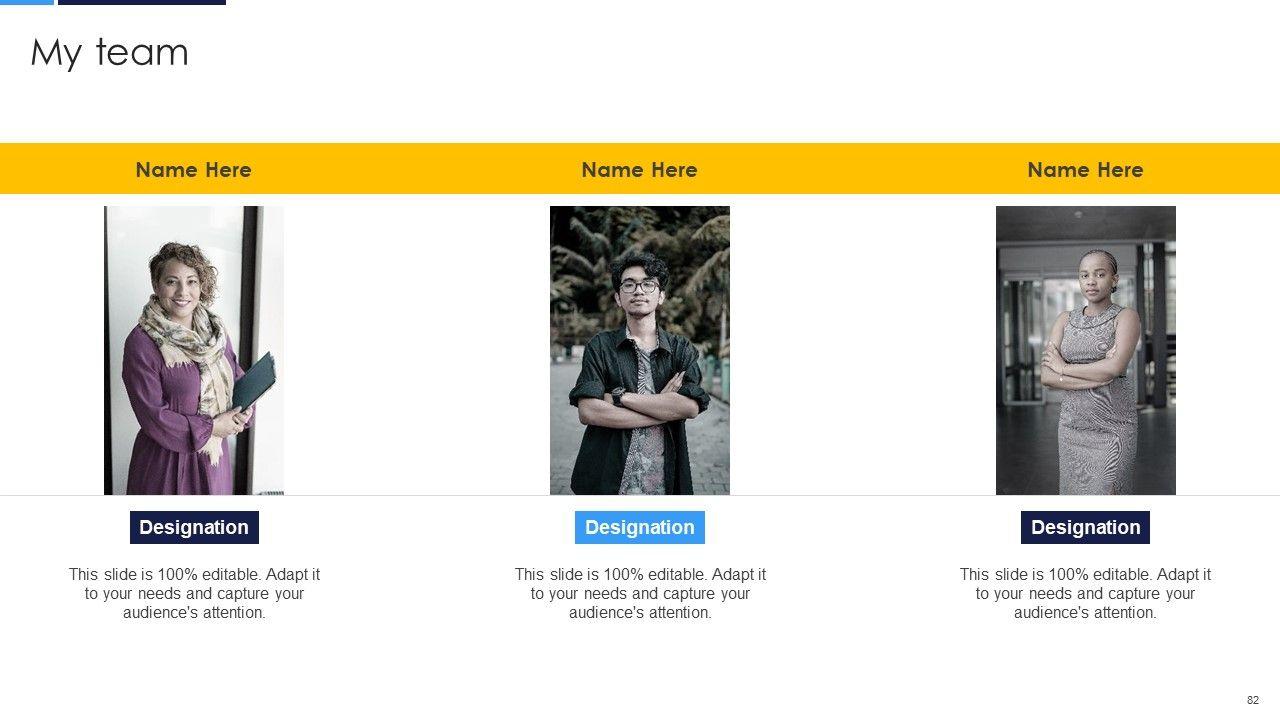Select the right description text block

click(1085, 593)
